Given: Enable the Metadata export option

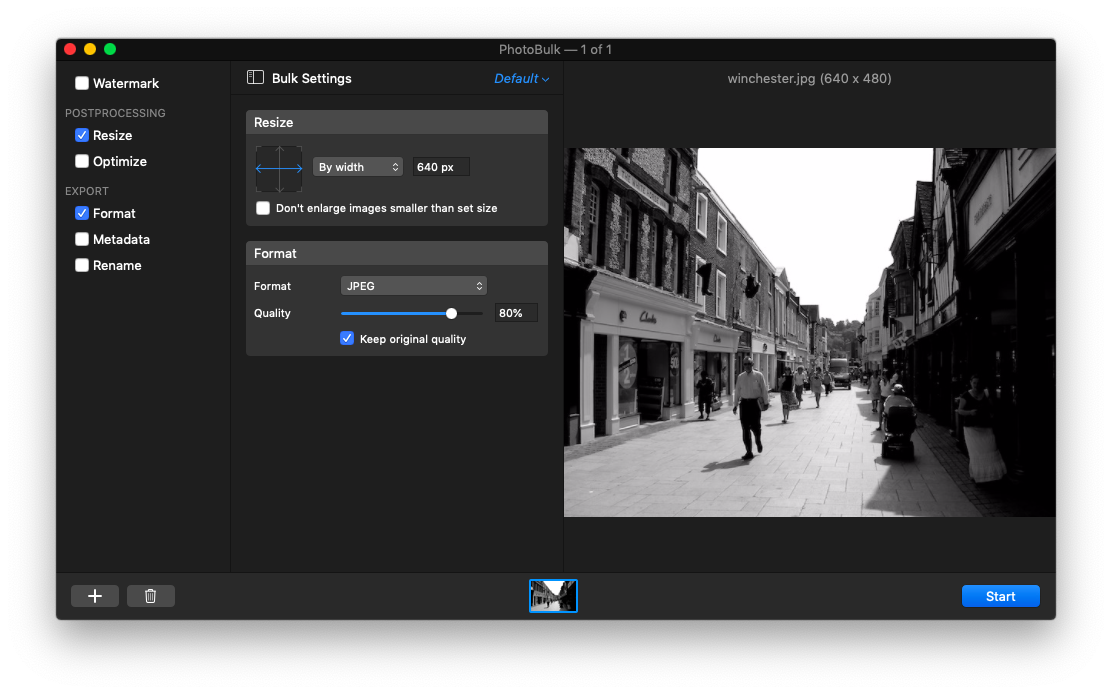Looking at the screenshot, I should tap(82, 239).
